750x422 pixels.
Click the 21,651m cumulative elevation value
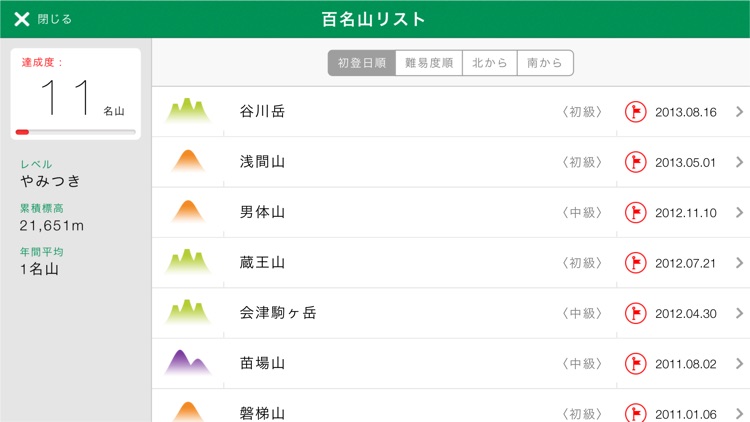tap(52, 225)
